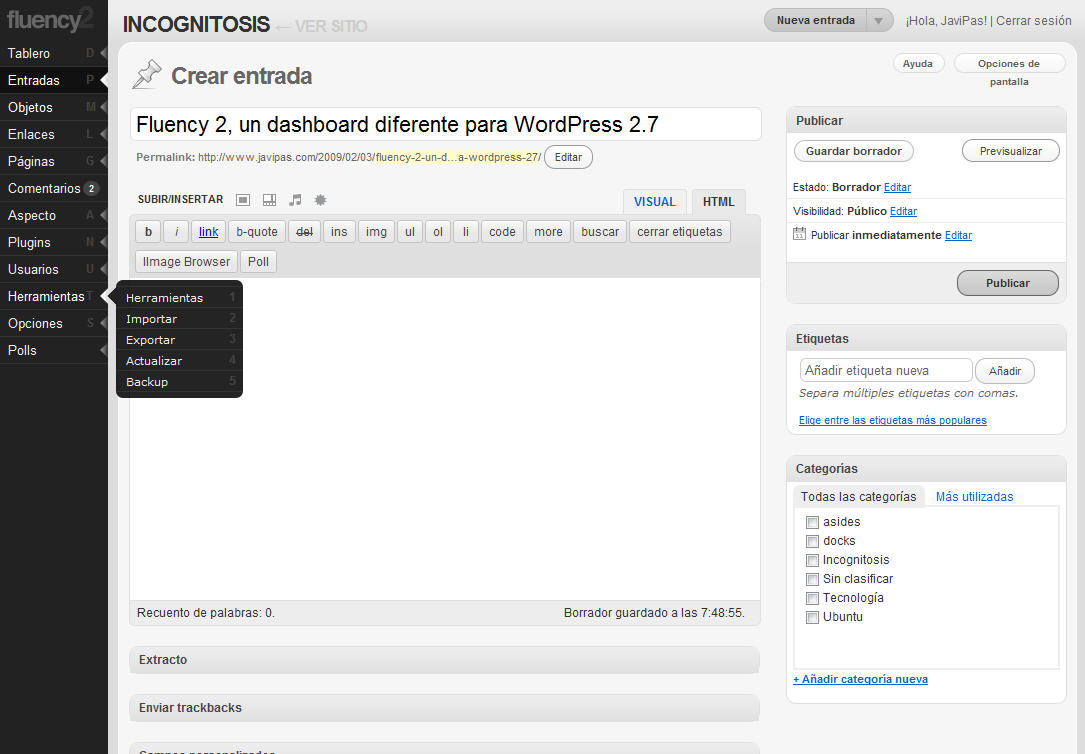This screenshot has width=1085, height=754.
Task: Open the Ayuda button
Action: [918, 64]
